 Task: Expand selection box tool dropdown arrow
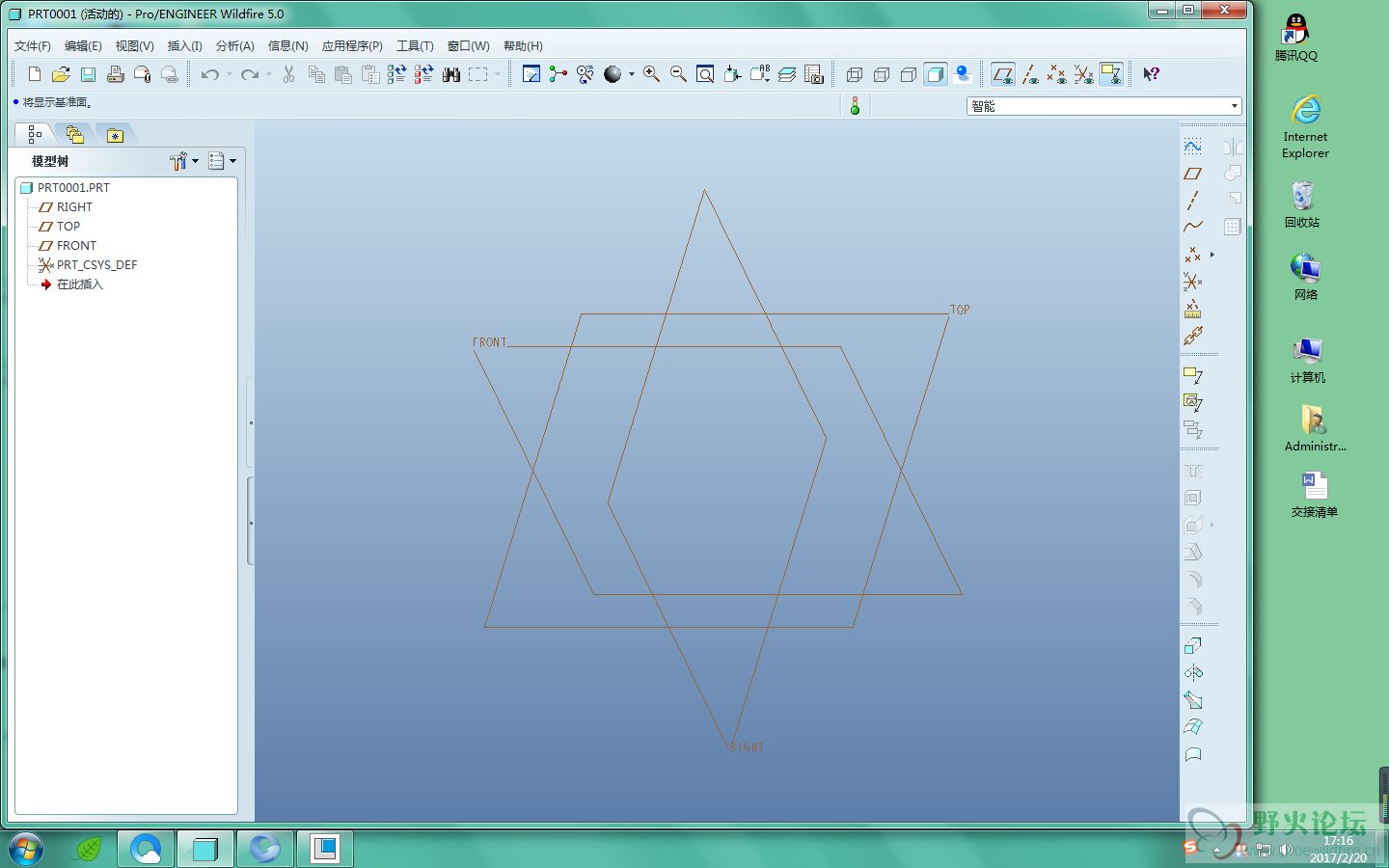(x=498, y=74)
